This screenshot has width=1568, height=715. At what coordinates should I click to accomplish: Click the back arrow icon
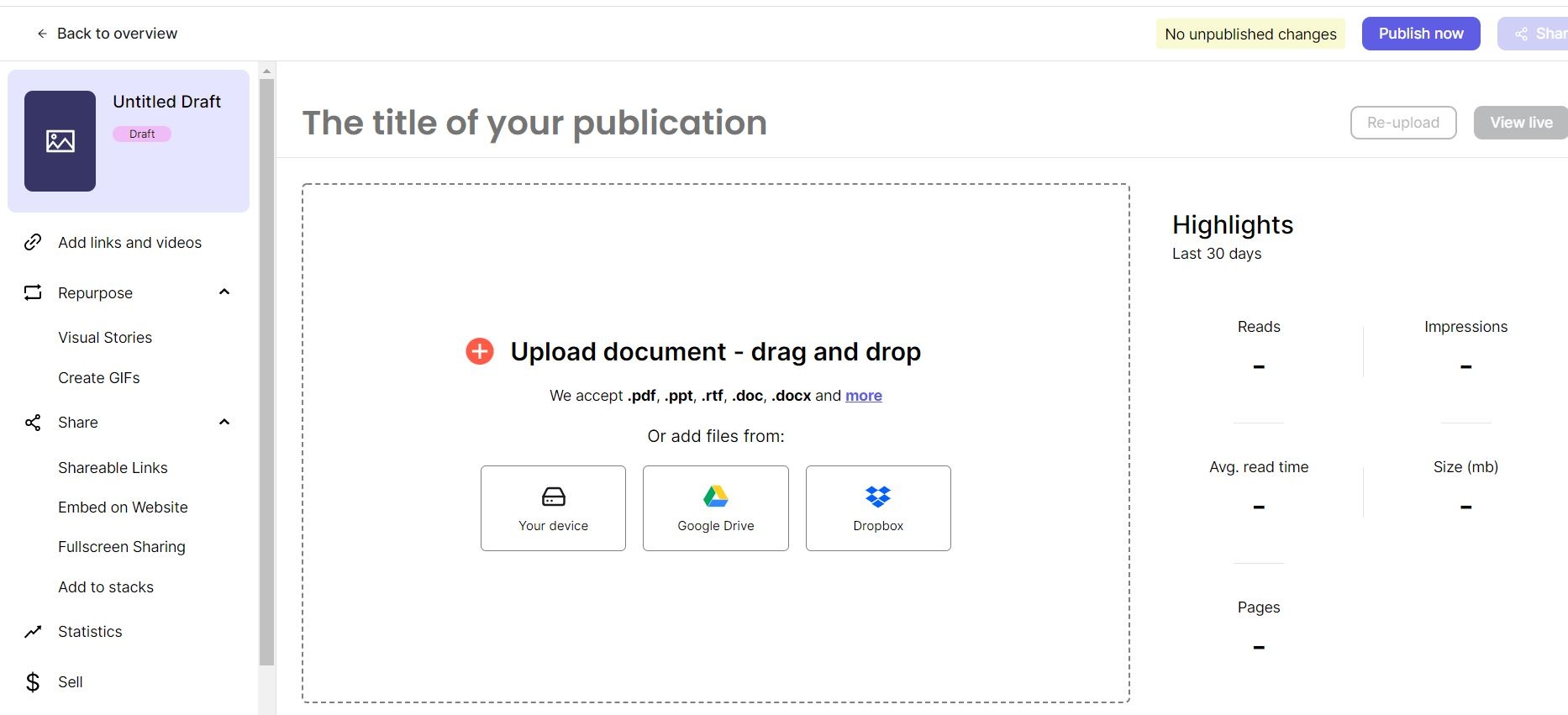pyautogui.click(x=42, y=34)
